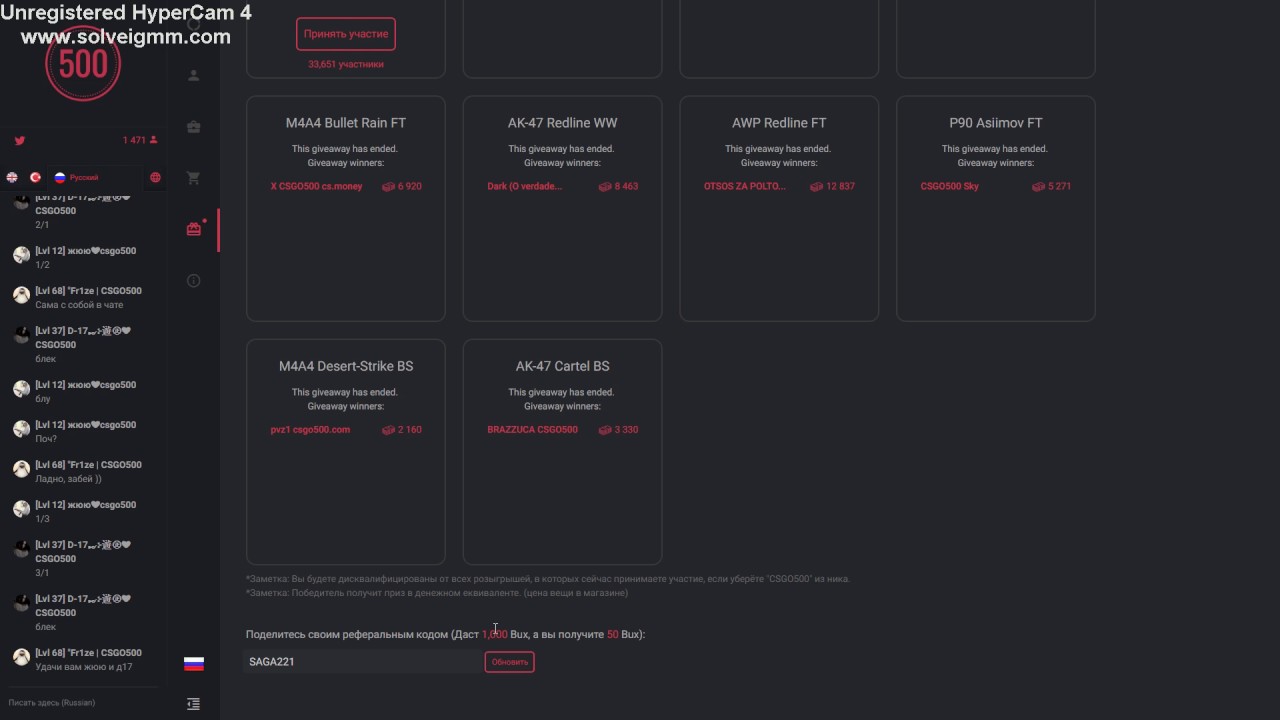Click the 3 330 prize value

[x=618, y=430]
